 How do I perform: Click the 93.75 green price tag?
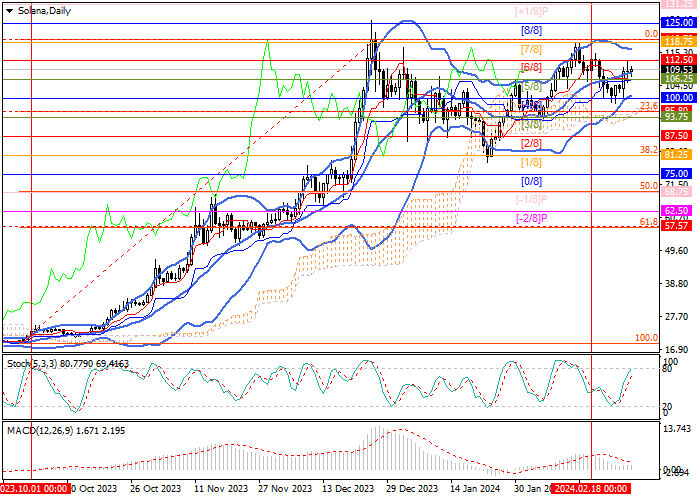[678, 117]
